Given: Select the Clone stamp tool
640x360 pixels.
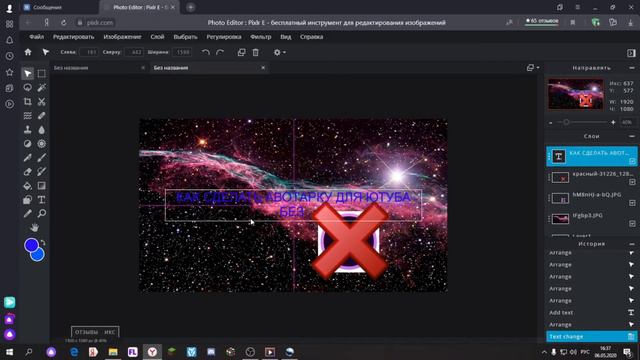Looking at the screenshot, I should (x=27, y=130).
